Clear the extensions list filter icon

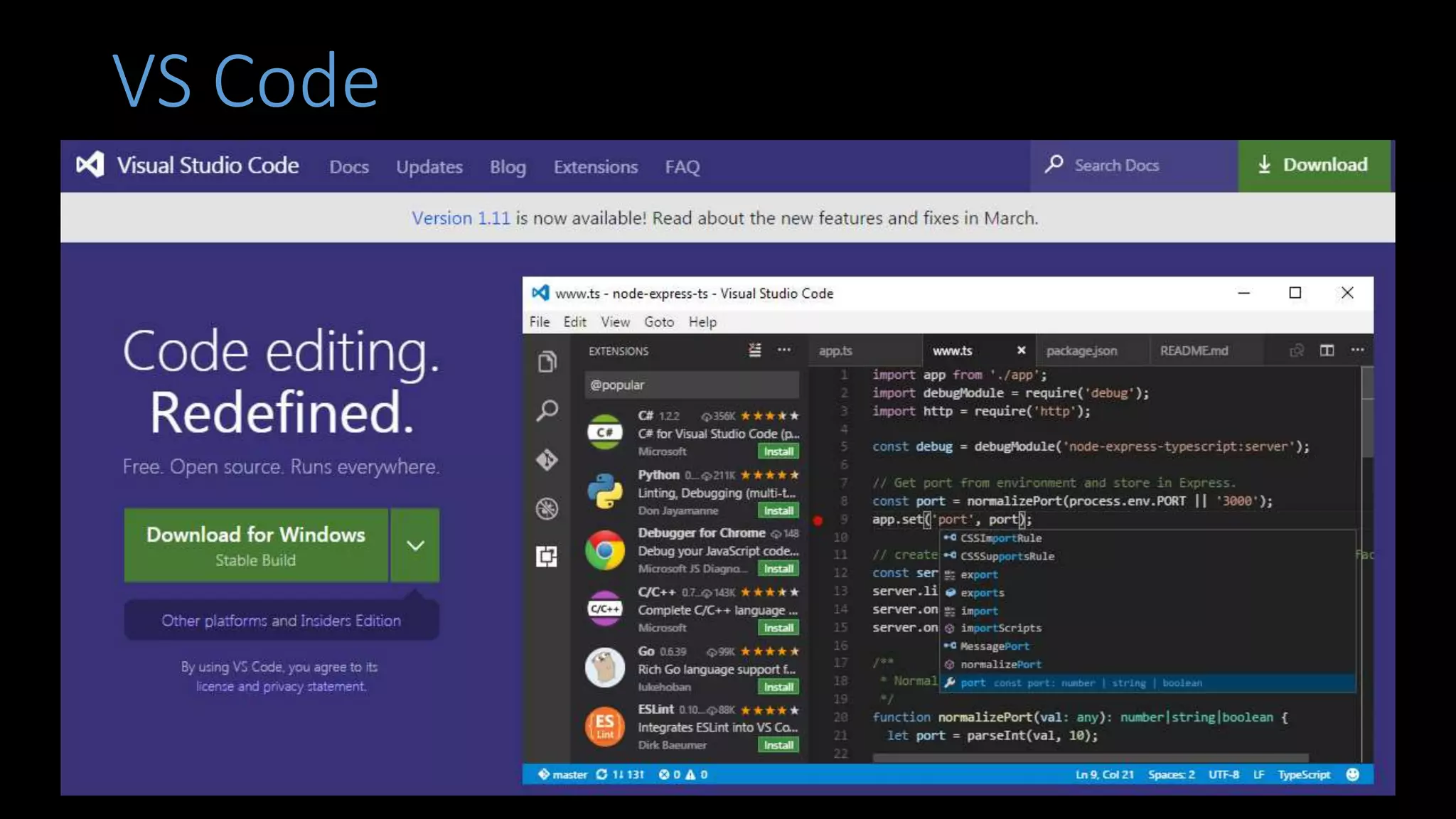754,350
